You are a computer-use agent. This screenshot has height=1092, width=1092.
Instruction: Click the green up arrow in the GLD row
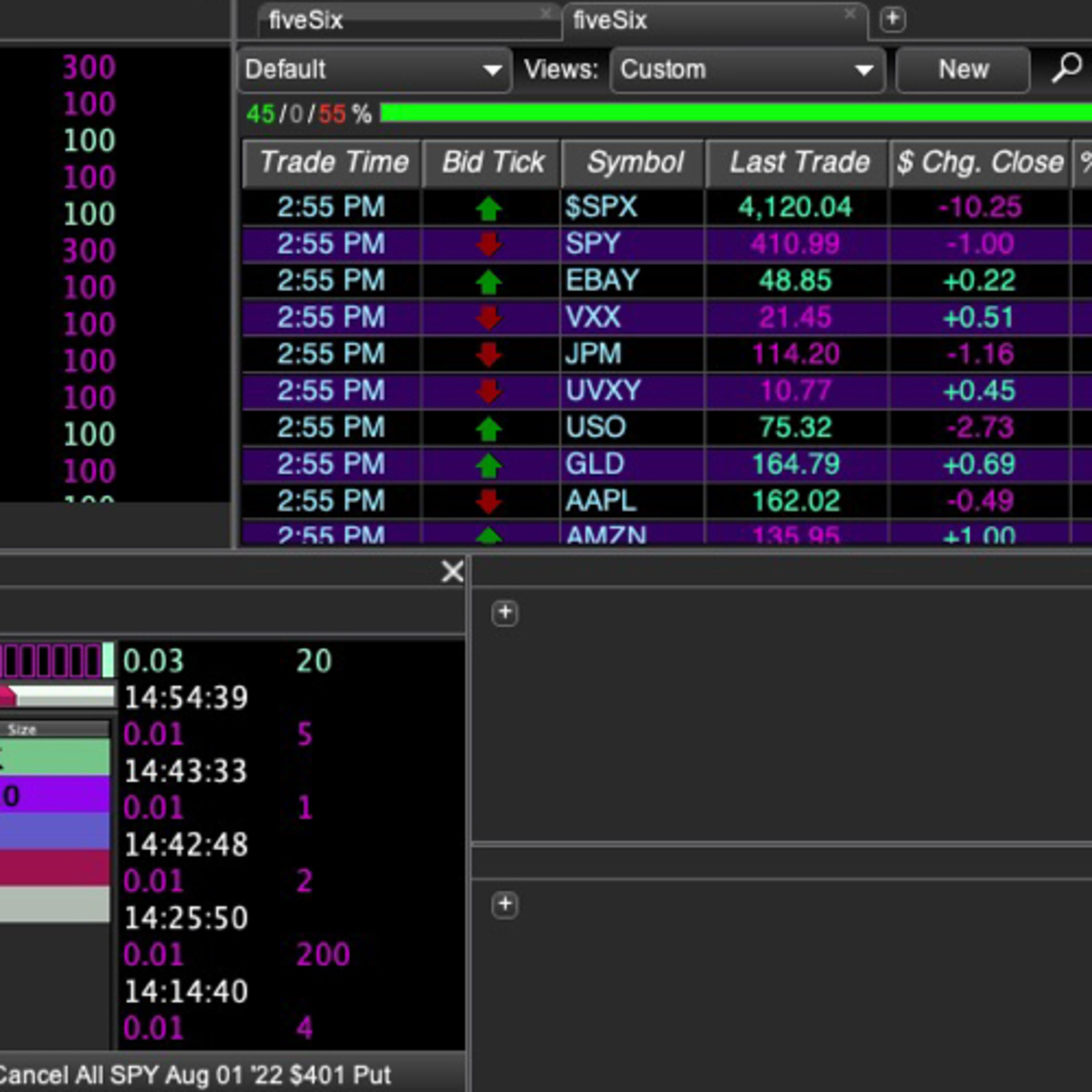point(488,465)
